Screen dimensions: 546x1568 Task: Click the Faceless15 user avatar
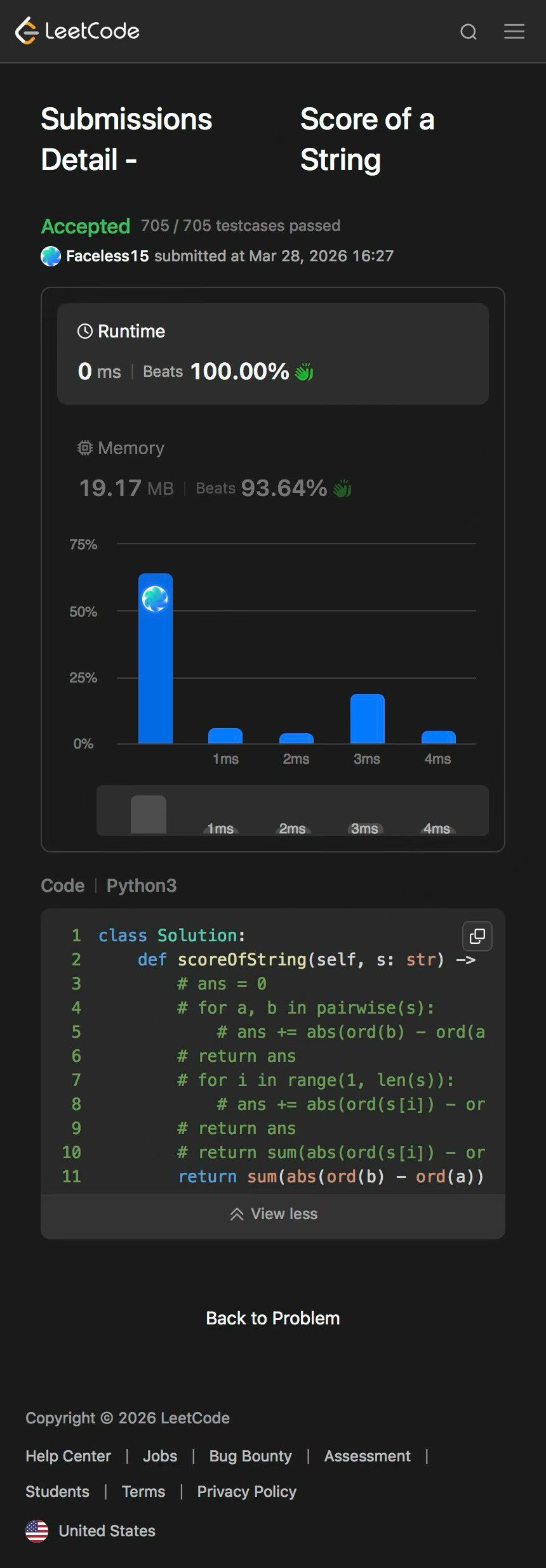pyautogui.click(x=51, y=256)
